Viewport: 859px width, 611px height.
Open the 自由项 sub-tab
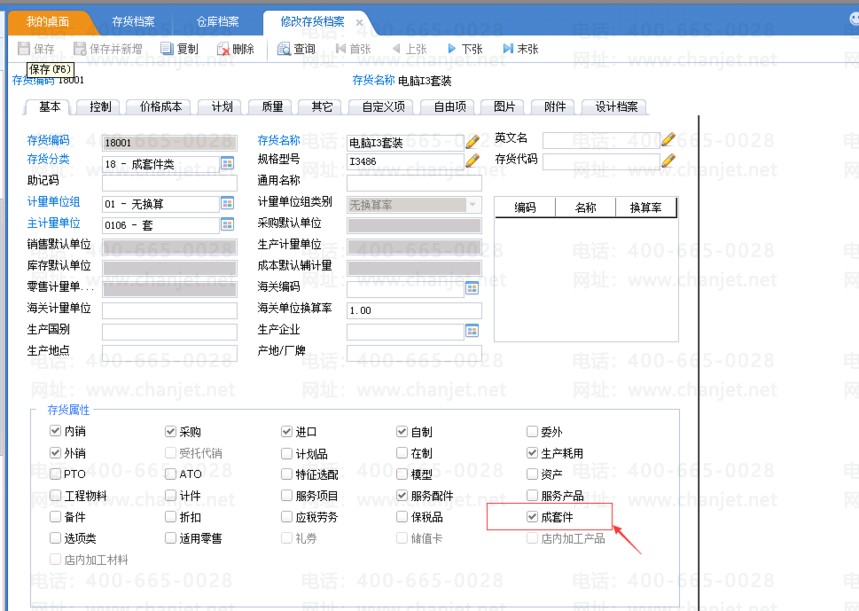coord(450,107)
